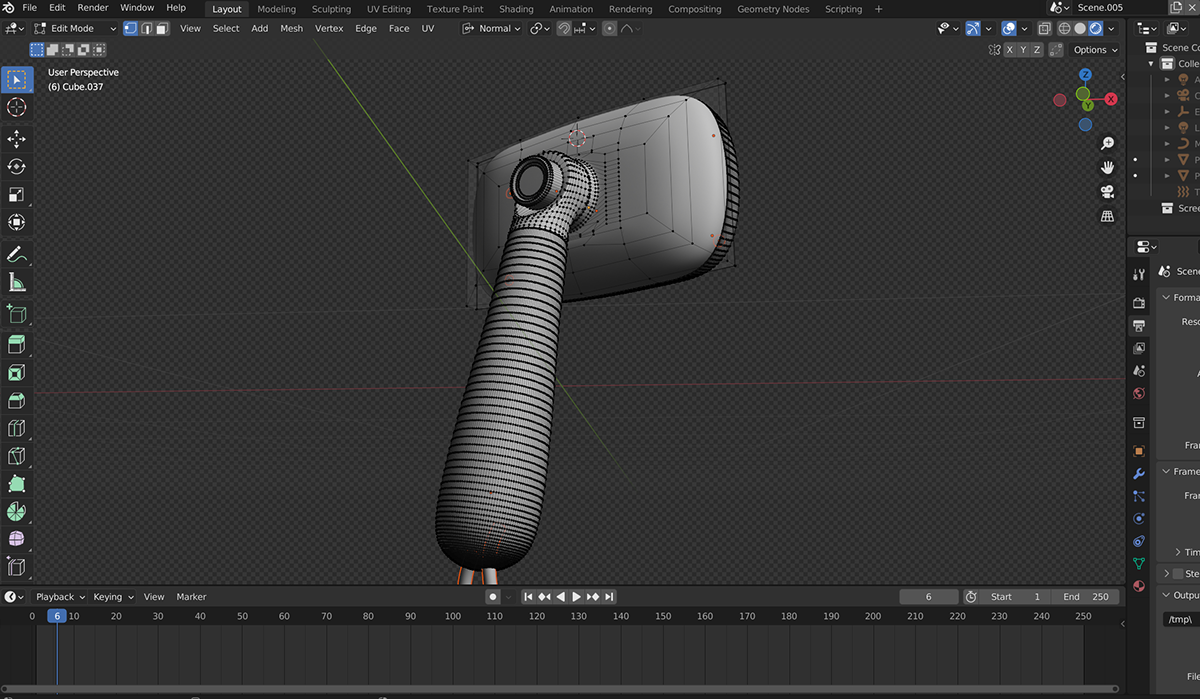Image resolution: width=1200 pixels, height=699 pixels.
Task: Toggle camera view in viewport
Action: (x=1107, y=191)
